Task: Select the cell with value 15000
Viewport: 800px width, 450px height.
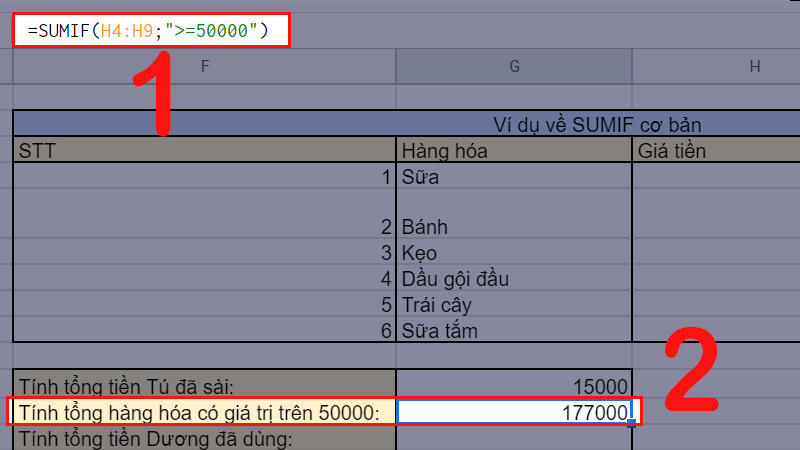Action: 514,386
